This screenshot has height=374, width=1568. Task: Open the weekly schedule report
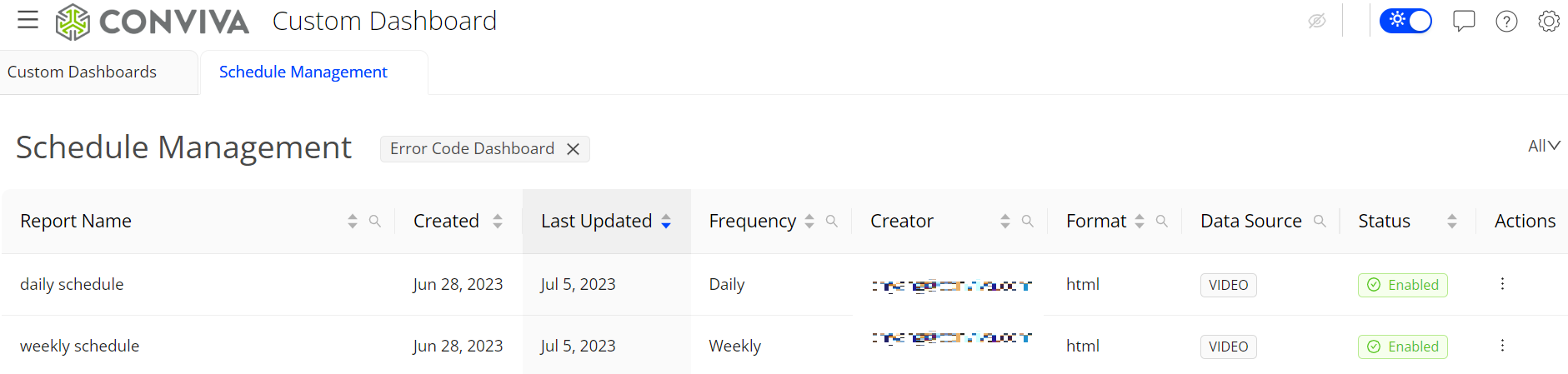[80, 346]
